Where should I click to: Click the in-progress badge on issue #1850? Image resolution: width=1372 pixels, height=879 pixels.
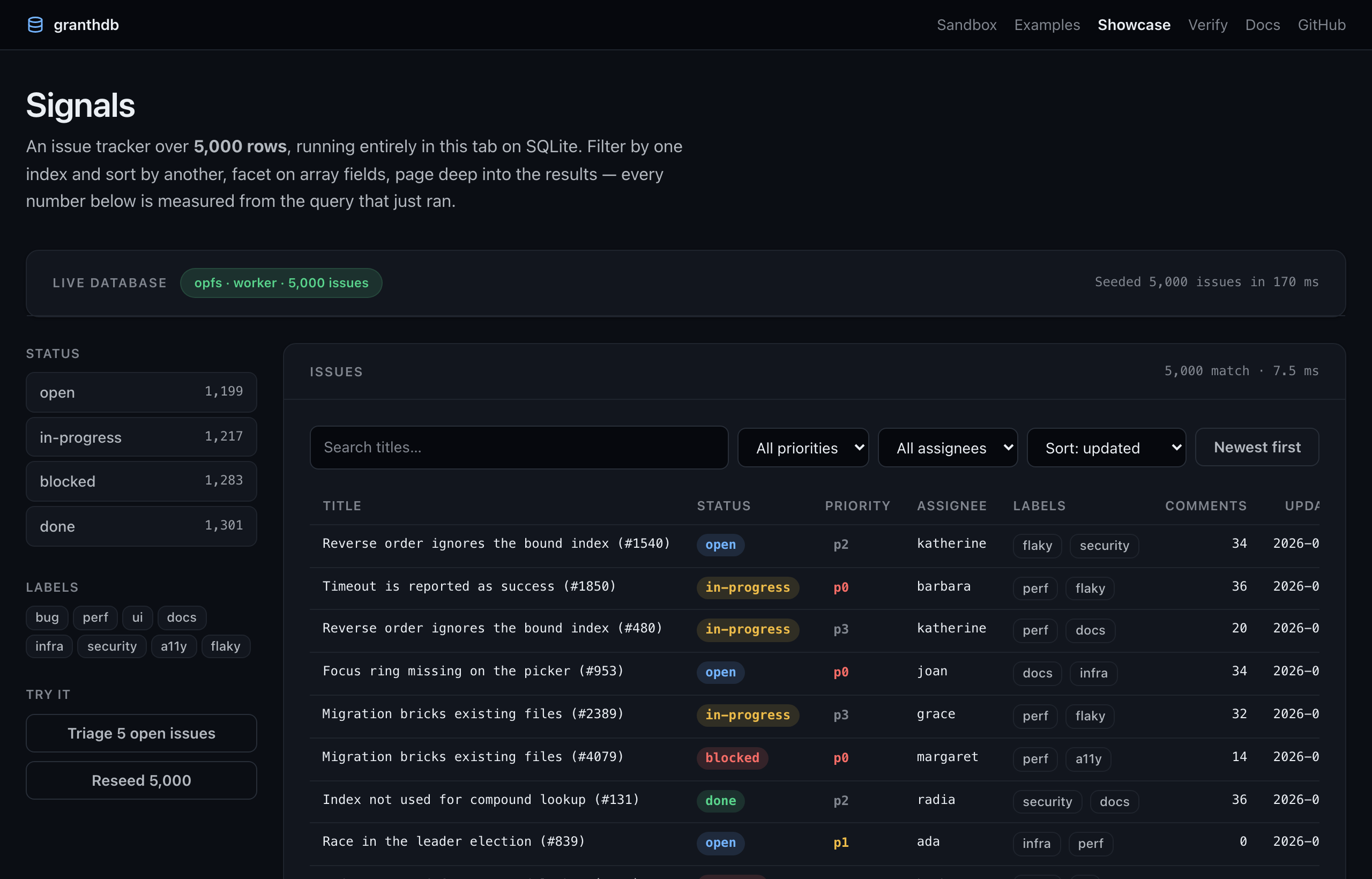pos(747,587)
